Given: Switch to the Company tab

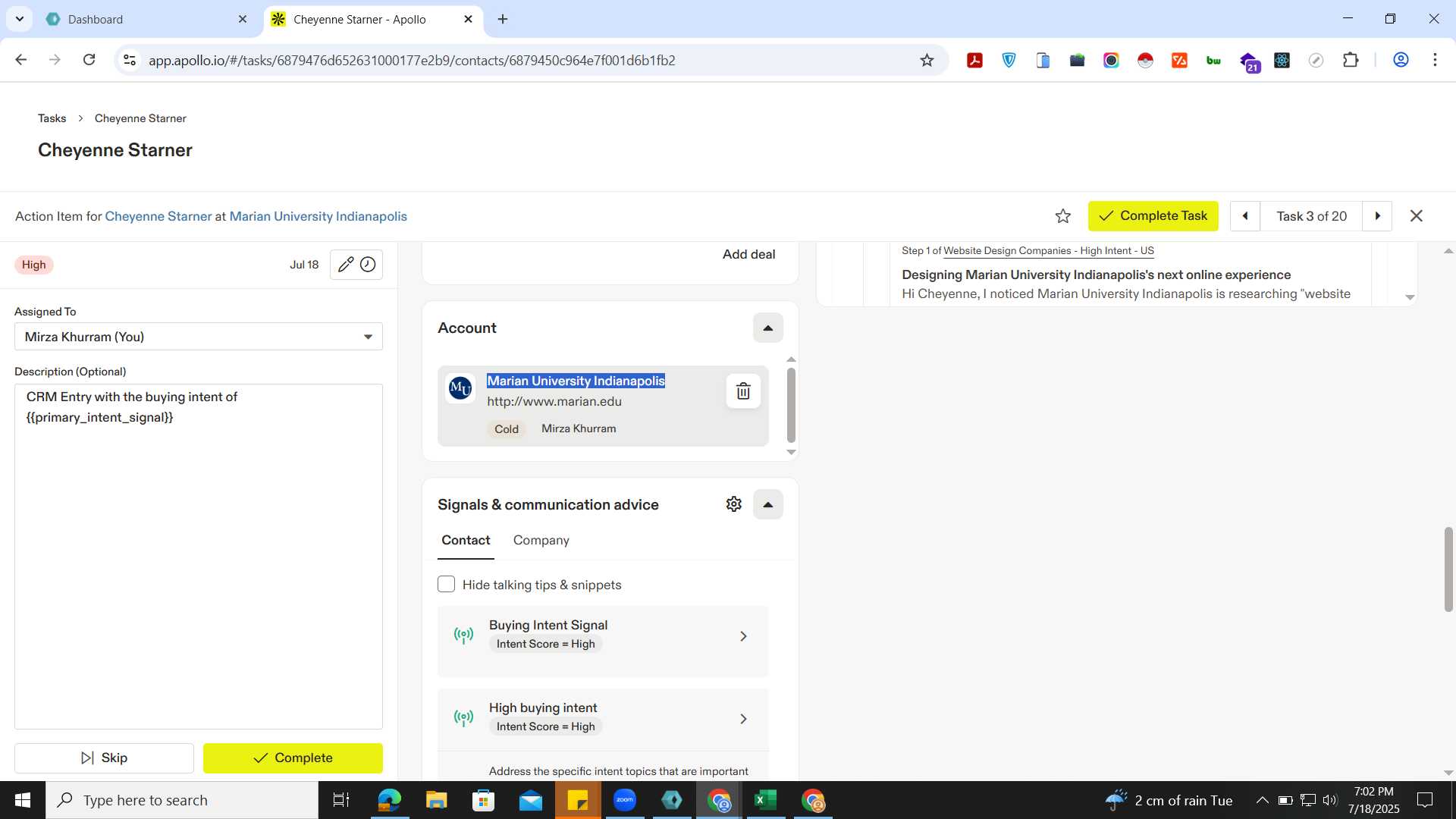Looking at the screenshot, I should click(x=541, y=540).
